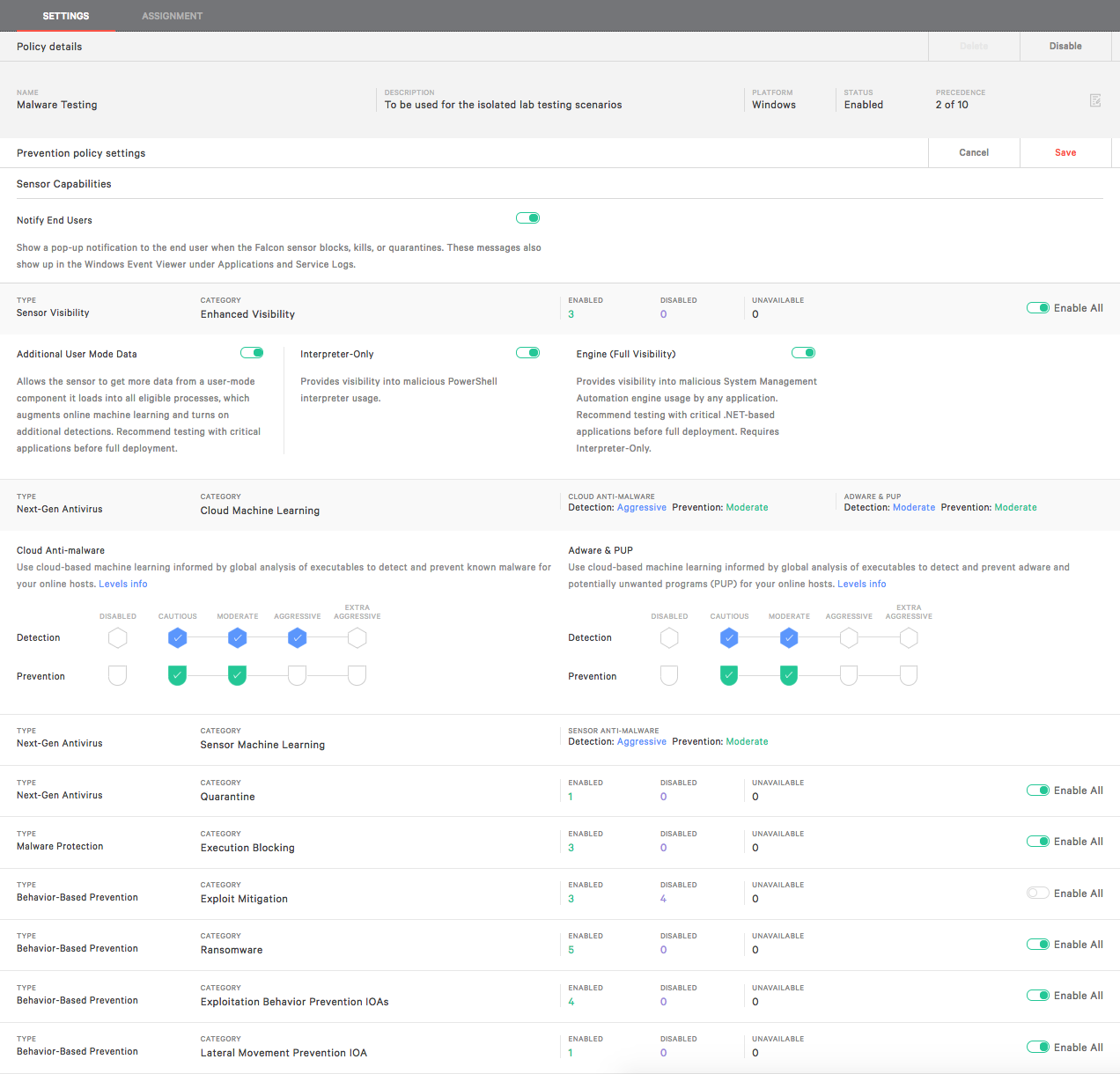Expand the Ransomware category row

click(560, 945)
